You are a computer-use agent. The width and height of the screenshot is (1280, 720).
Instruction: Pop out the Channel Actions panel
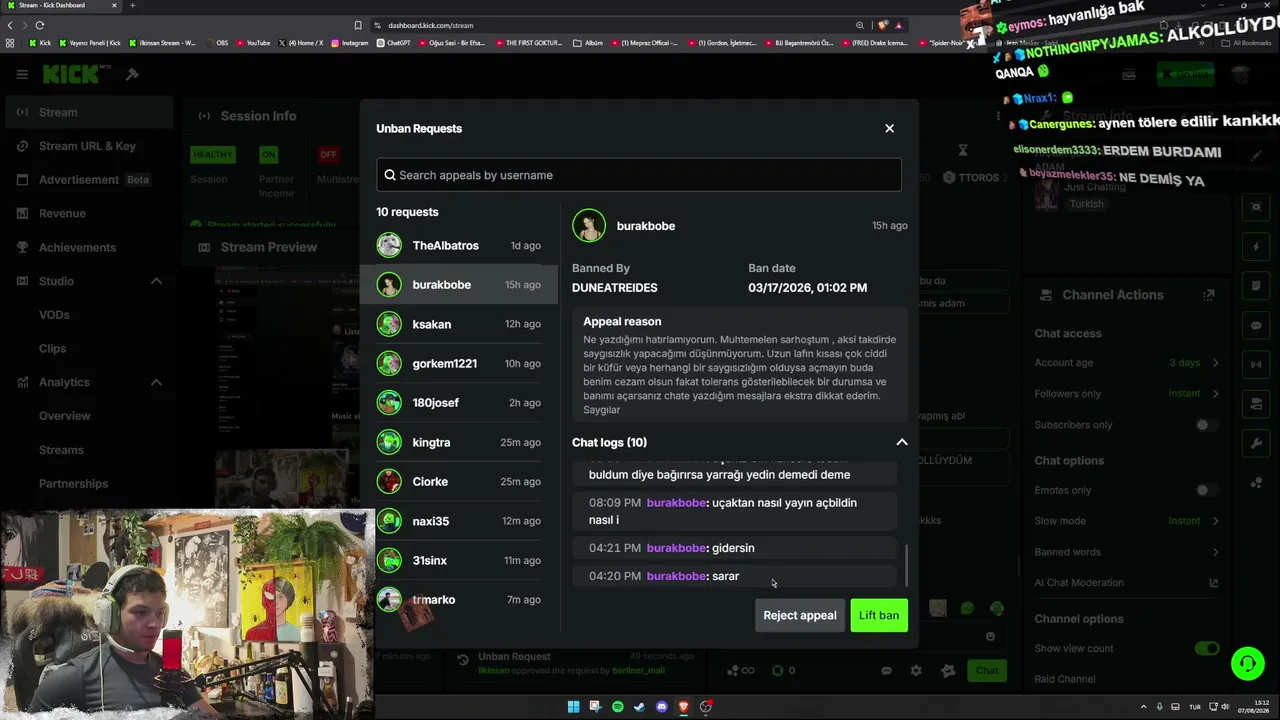pos(1209,295)
